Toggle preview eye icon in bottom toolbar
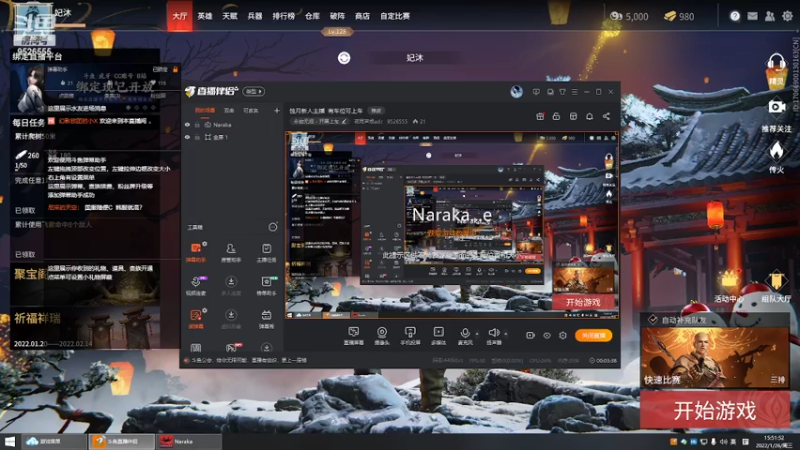This screenshot has width=800, height=450. point(546,335)
